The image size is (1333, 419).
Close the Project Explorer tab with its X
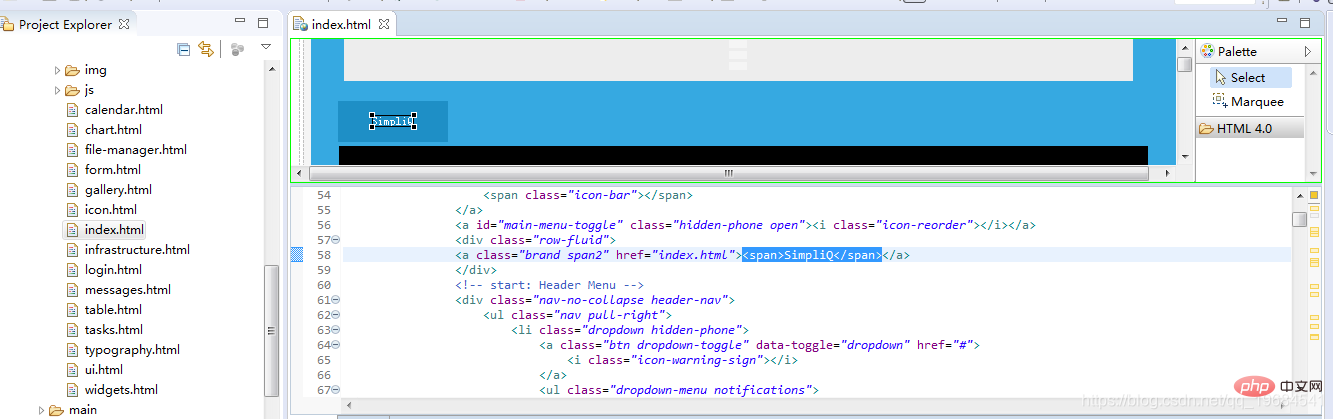[x=124, y=23]
